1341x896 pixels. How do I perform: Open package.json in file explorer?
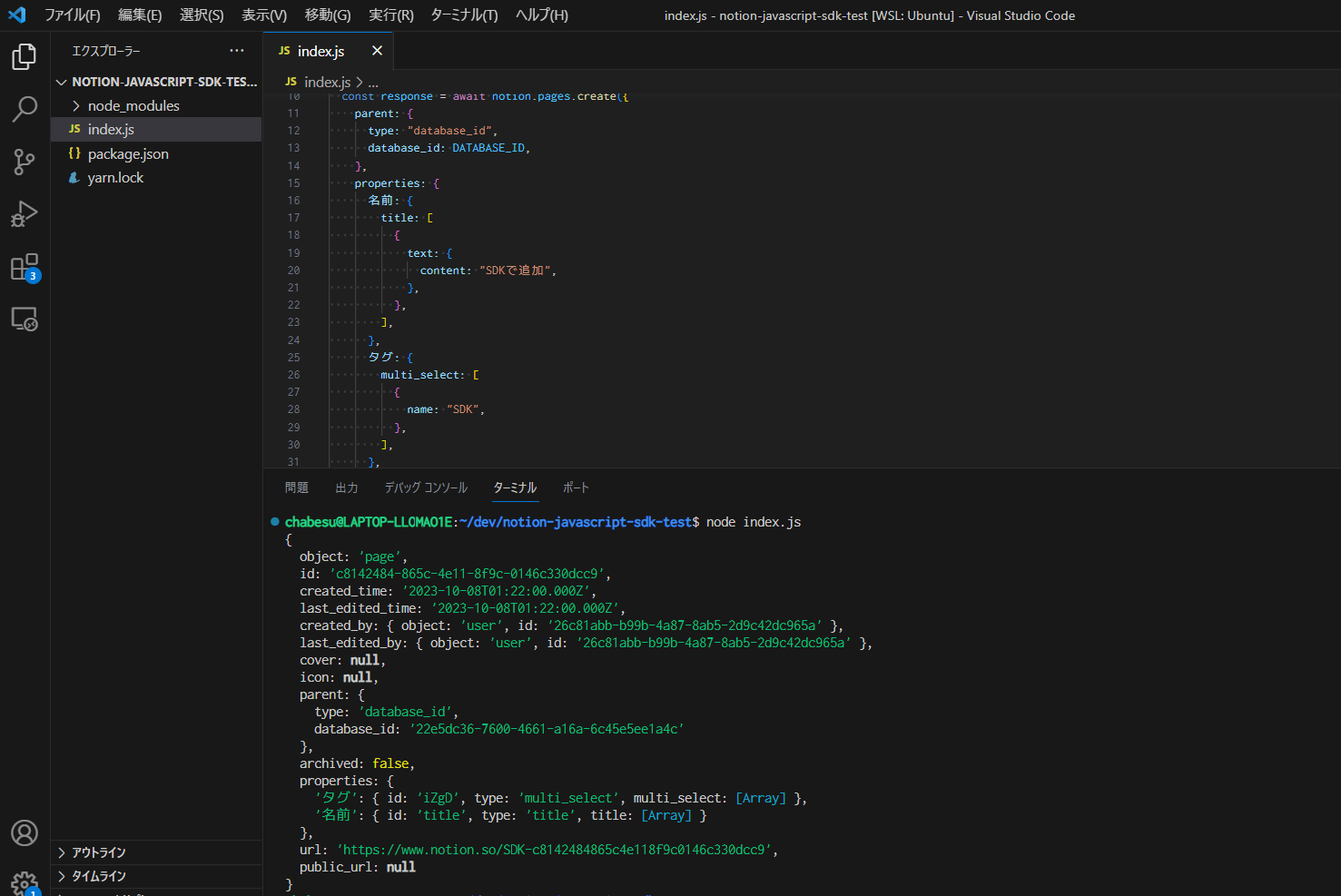(156, 154)
